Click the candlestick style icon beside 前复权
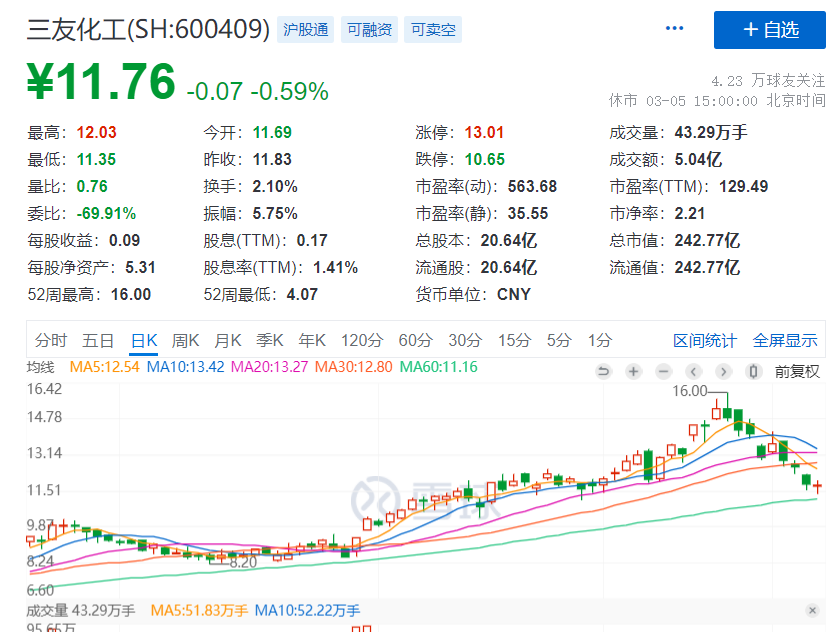The width and height of the screenshot is (830, 632). [754, 372]
